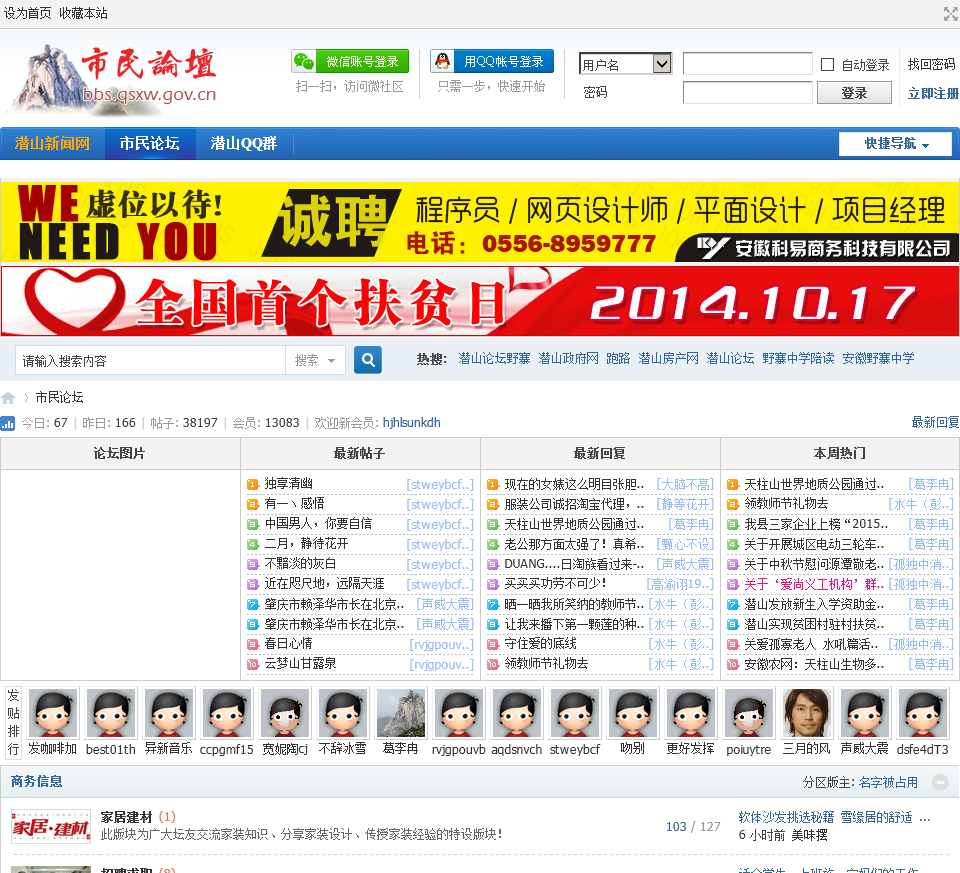Open hot search 安徽野寨中学
The width and height of the screenshot is (960, 873).
click(x=878, y=358)
